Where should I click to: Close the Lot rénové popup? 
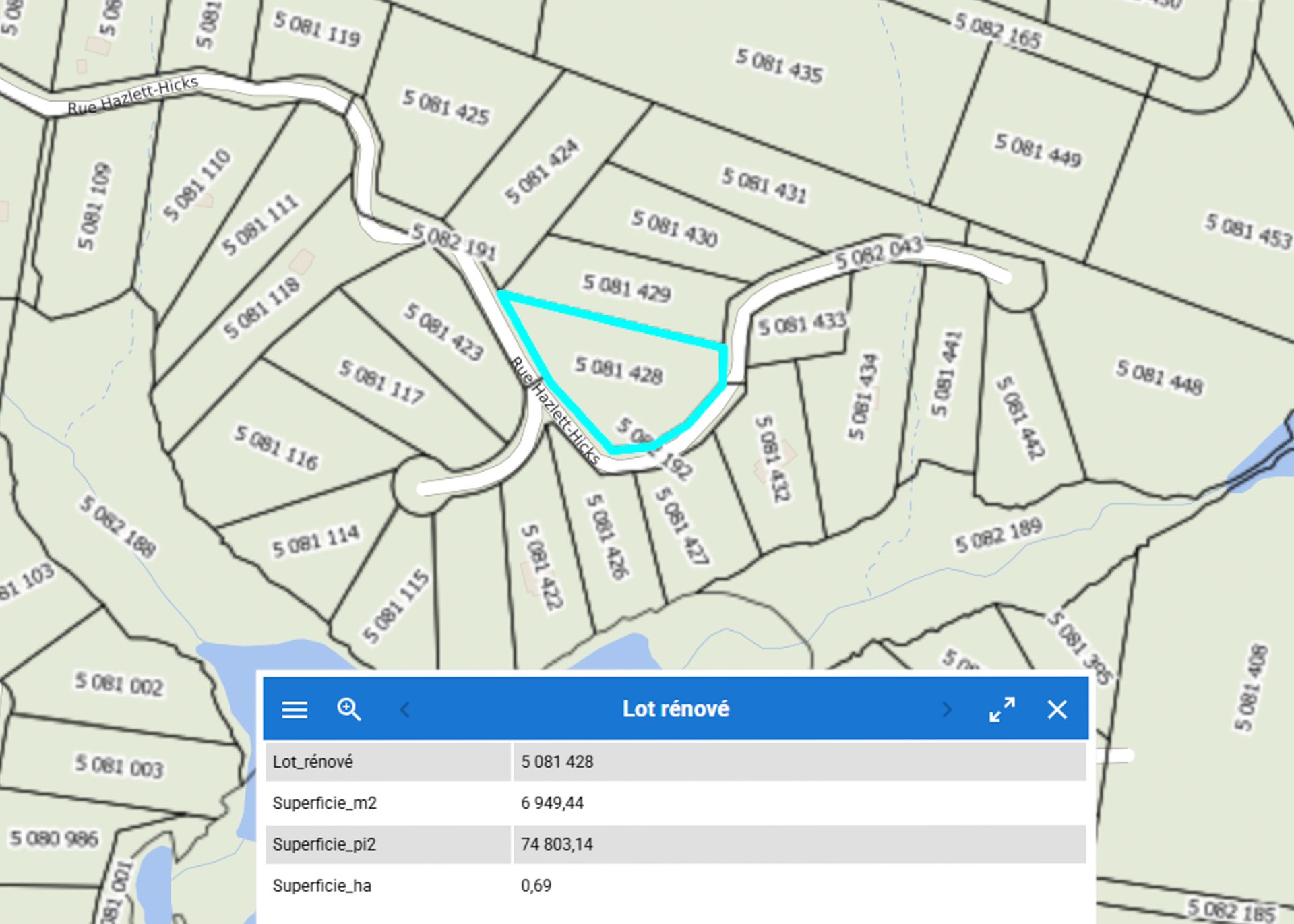pos(1057,709)
